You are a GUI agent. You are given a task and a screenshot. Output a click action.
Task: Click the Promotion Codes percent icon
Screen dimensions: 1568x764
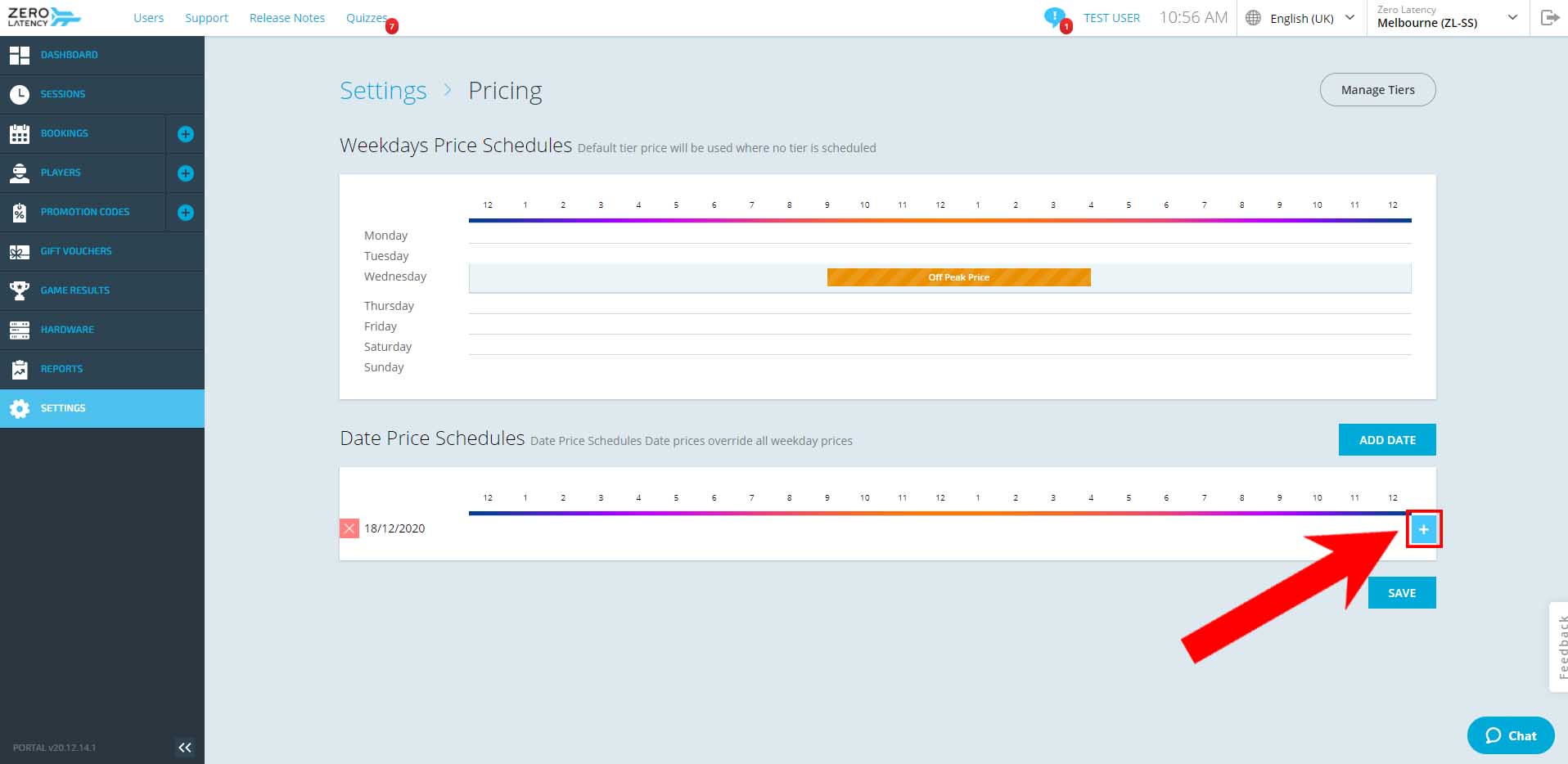click(x=20, y=212)
